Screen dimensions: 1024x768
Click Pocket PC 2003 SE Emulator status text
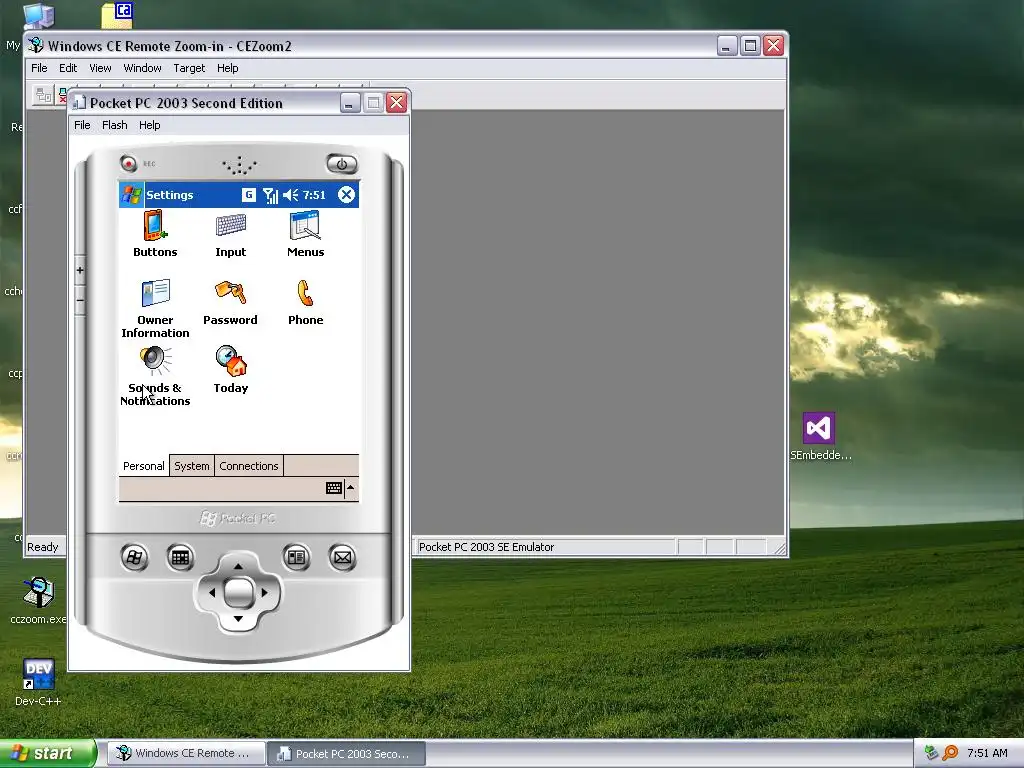click(x=486, y=547)
